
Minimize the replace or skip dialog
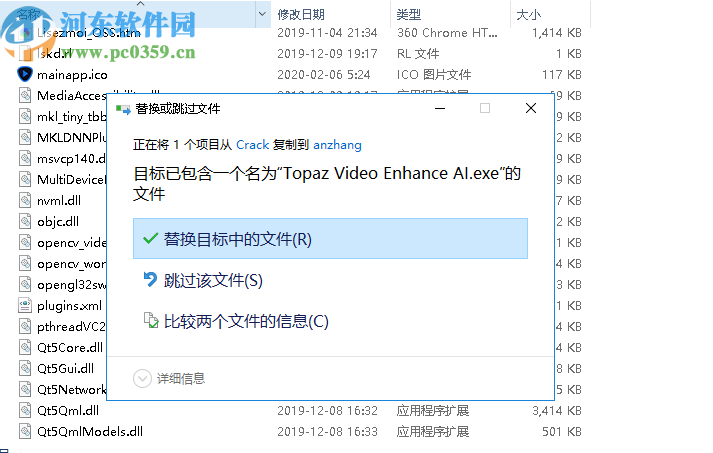(x=440, y=108)
